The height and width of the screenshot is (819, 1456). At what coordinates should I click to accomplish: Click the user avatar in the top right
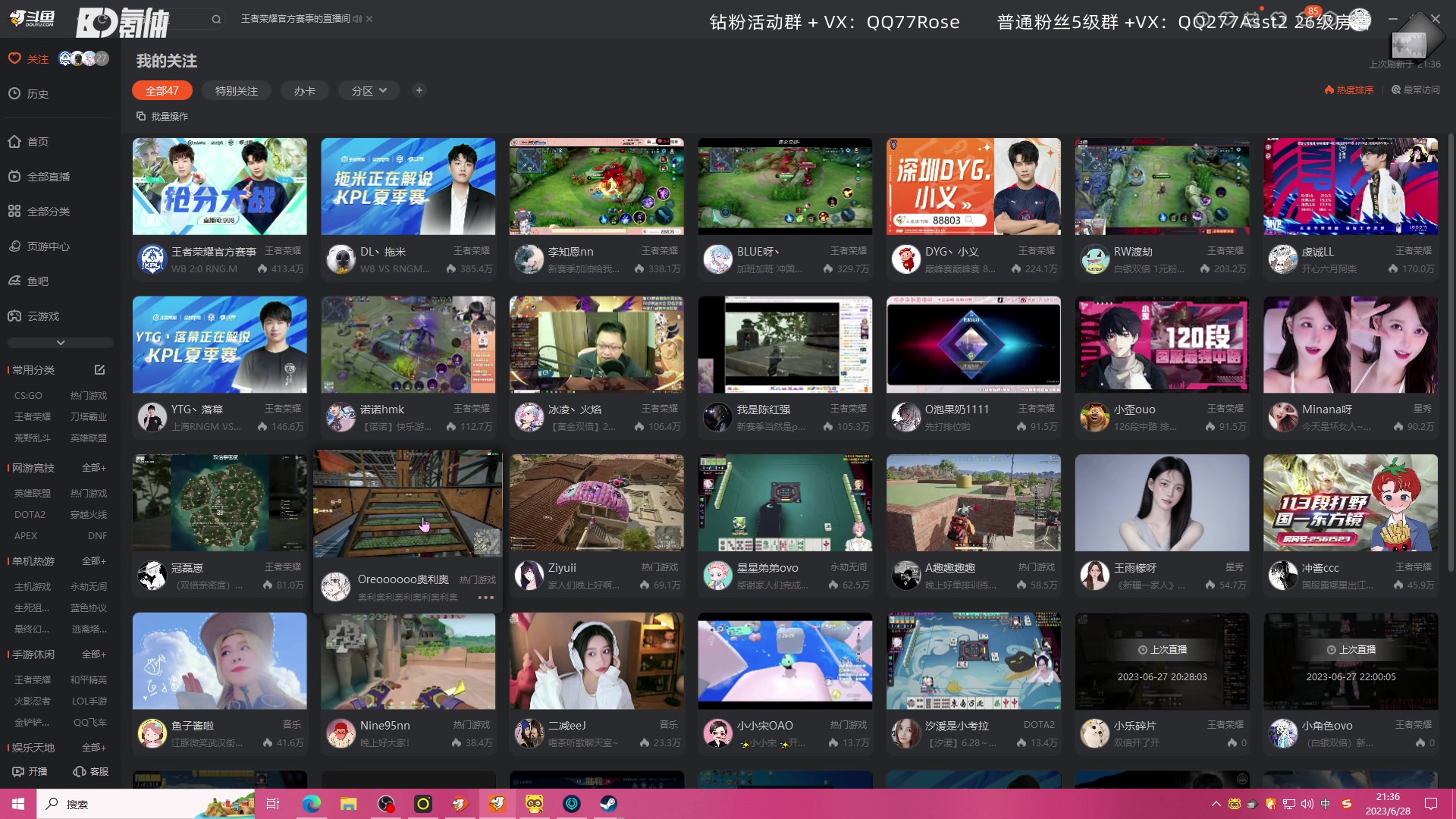[x=1360, y=20]
